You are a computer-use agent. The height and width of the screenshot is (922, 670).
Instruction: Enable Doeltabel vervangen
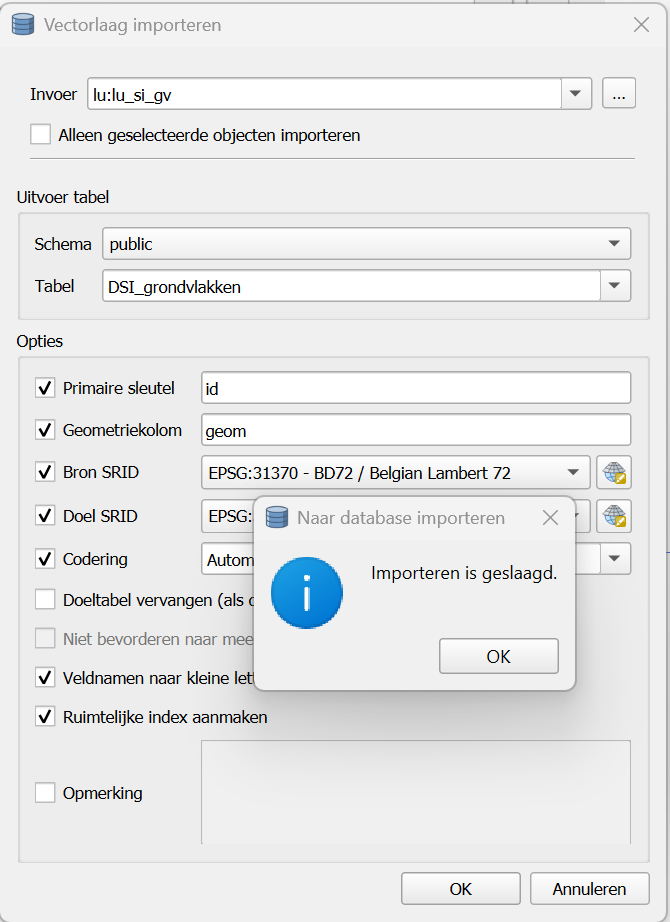[45, 599]
